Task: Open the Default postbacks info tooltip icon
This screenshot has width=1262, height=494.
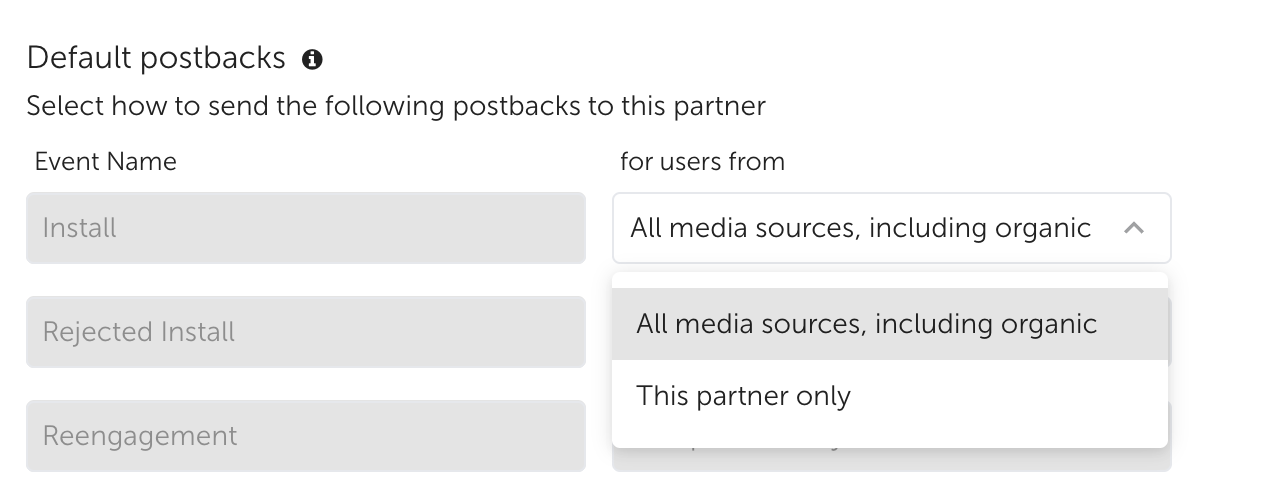Action: coord(312,59)
